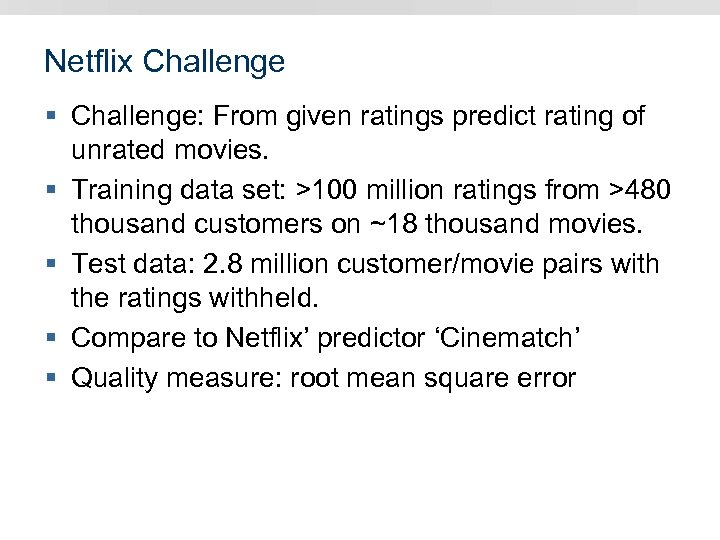Click the Netflix Challenge slide title
Screen dimensions: 720x540
pyautogui.click(x=164, y=62)
